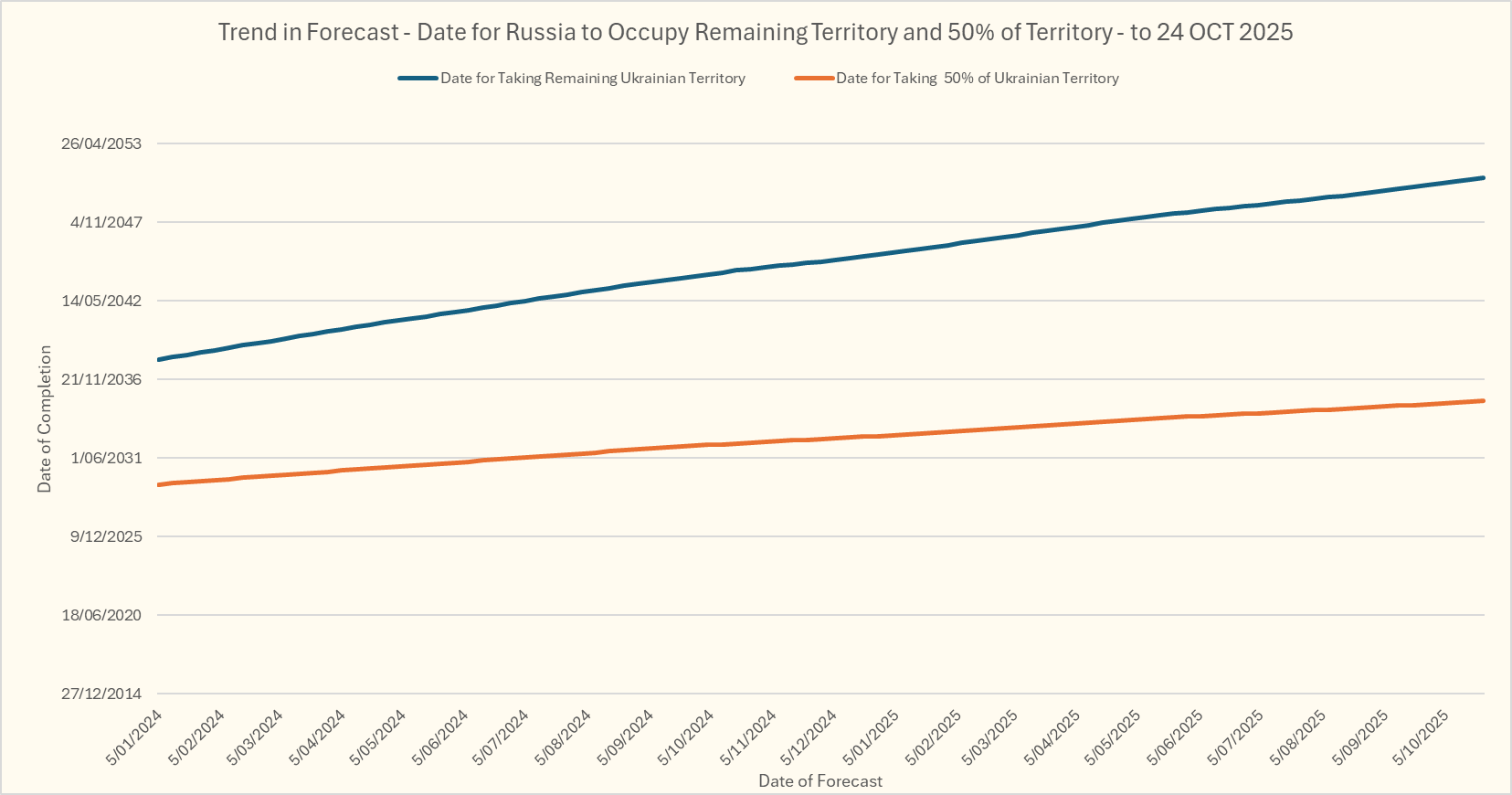The width and height of the screenshot is (1512, 795).
Task: Select the blue legend line marker
Action: coord(418,79)
